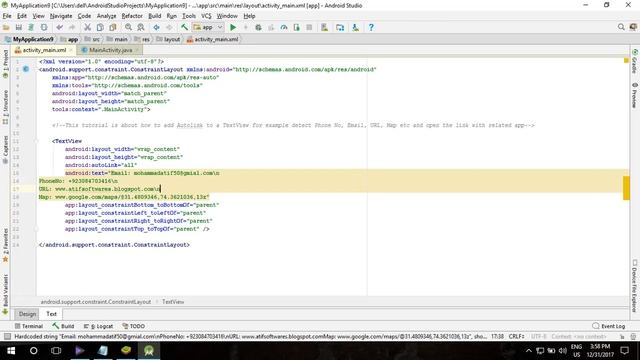
Task: Click the Make Project hammer icon
Action: pyautogui.click(x=184, y=27)
